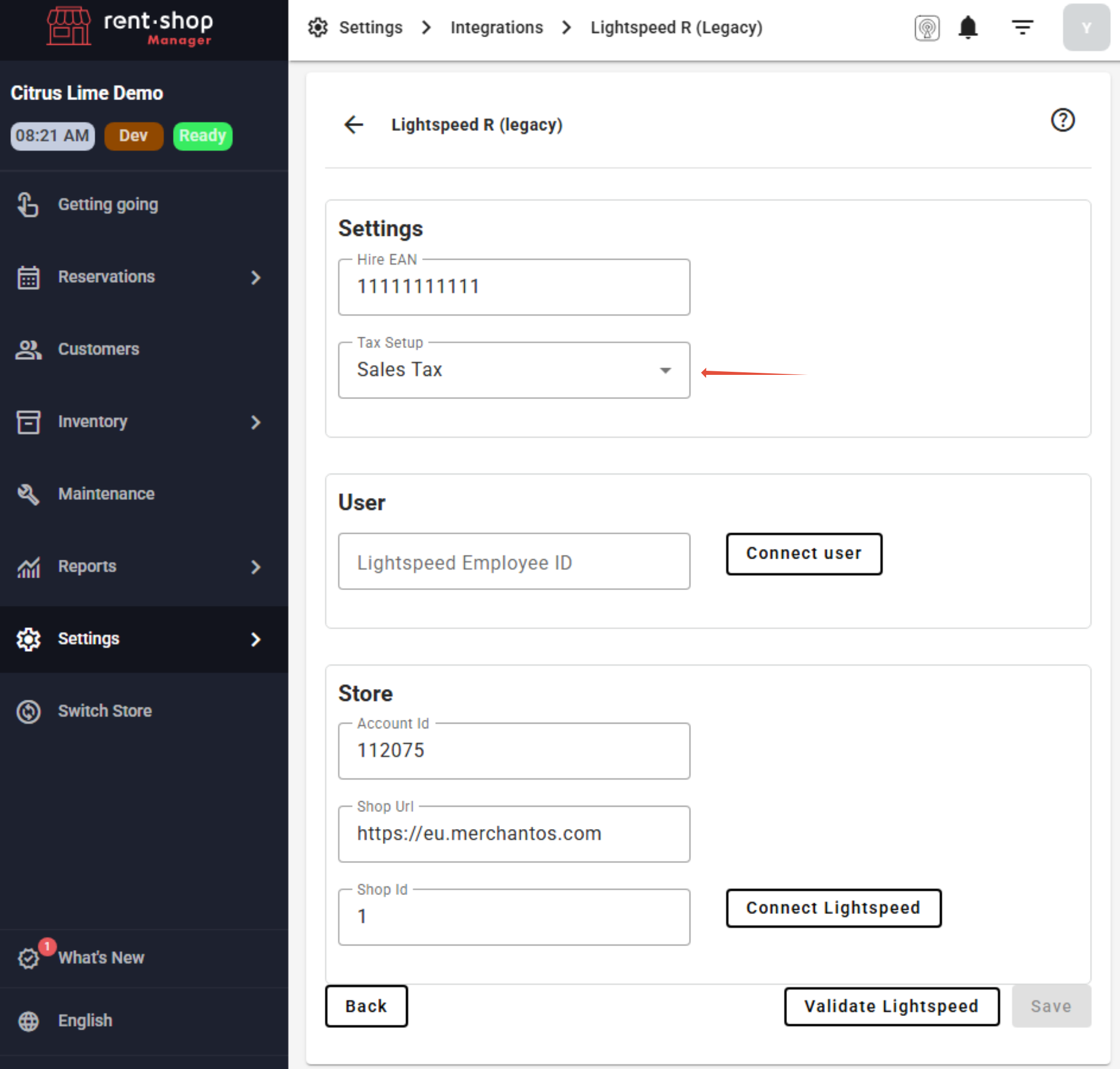Click the Validate Lightspeed button
The width and height of the screenshot is (1120, 1069).
(891, 1006)
